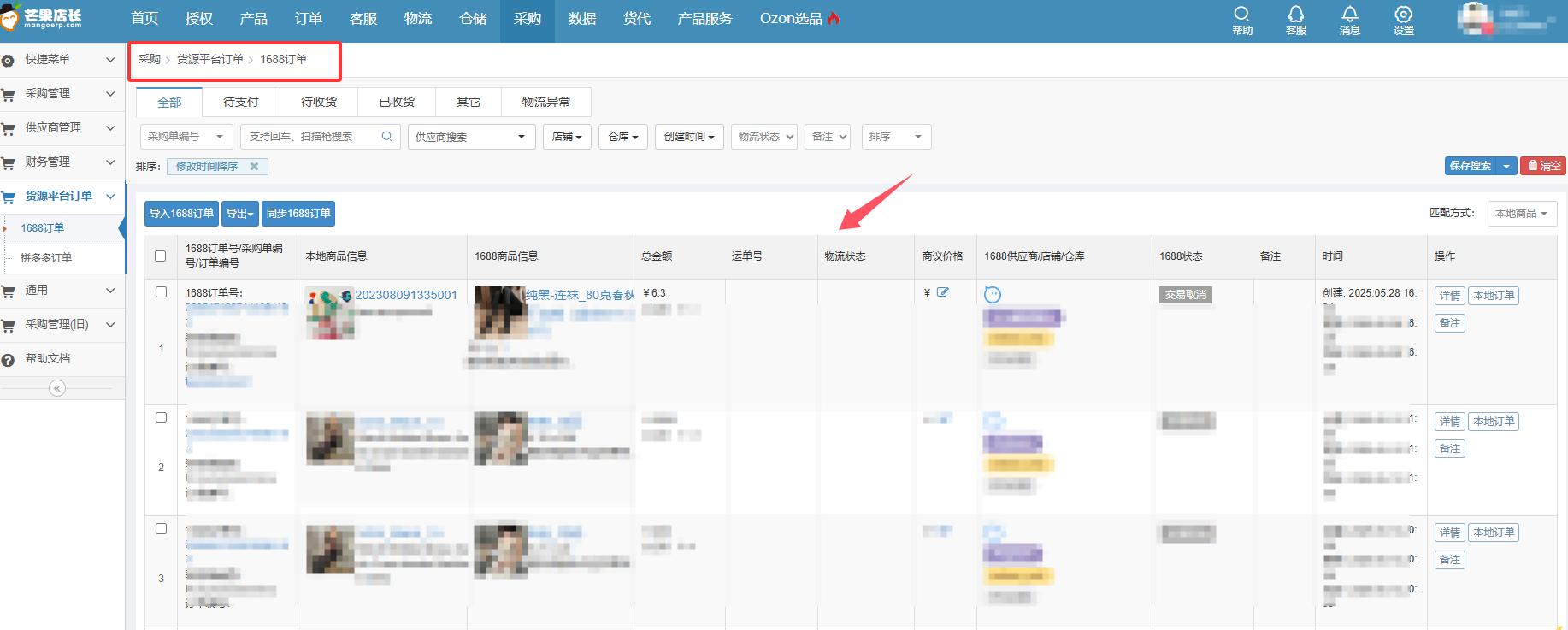
Task: Expand the 采购管理(旧) sidebar menu
Action: tap(62, 325)
